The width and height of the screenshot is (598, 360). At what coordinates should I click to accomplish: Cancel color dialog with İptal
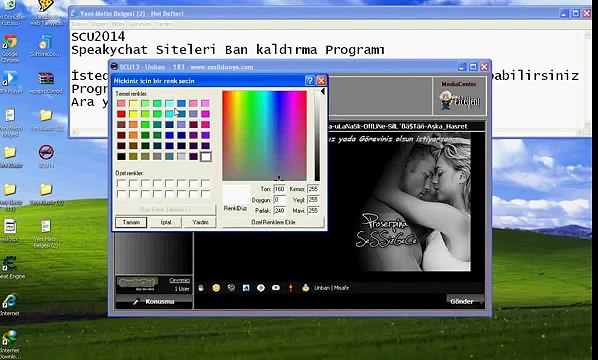[166, 222]
